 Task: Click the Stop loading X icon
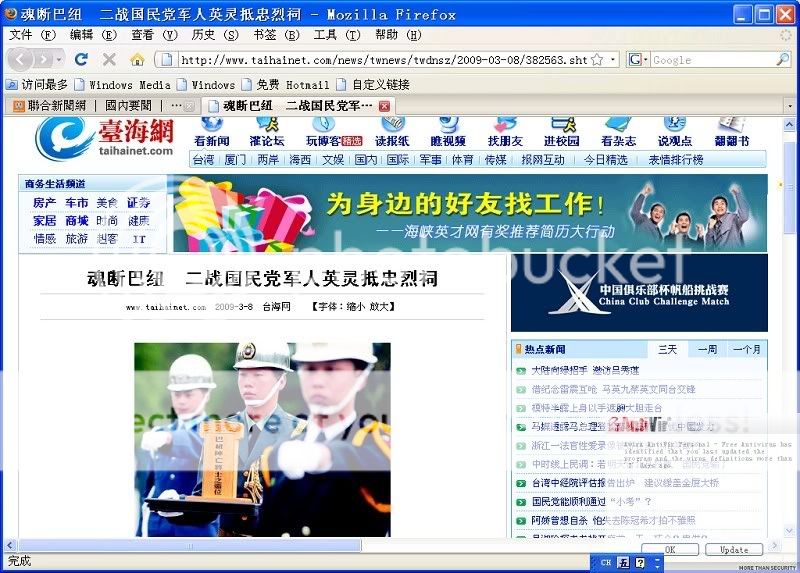click(110, 60)
